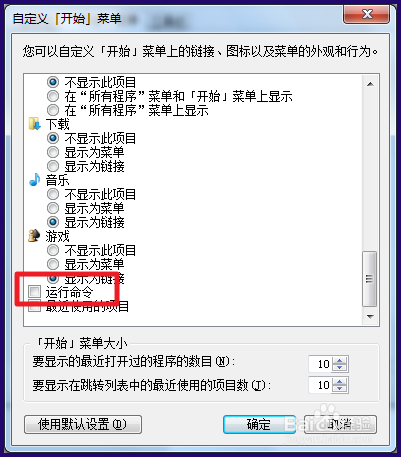Click the scrollbar down arrow
The image size is (401, 457).
[370, 316]
